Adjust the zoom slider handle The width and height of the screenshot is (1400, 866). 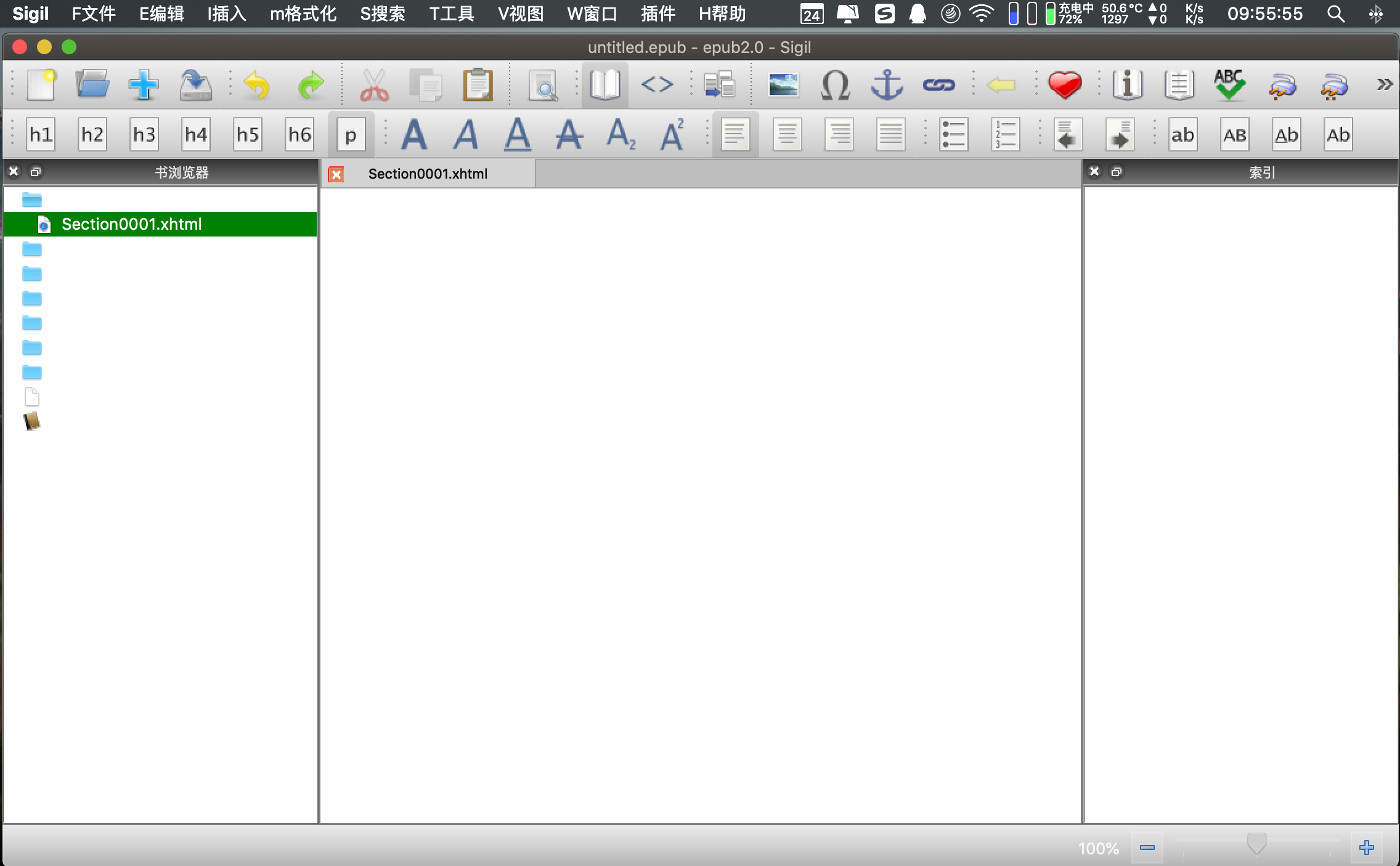point(1256,844)
